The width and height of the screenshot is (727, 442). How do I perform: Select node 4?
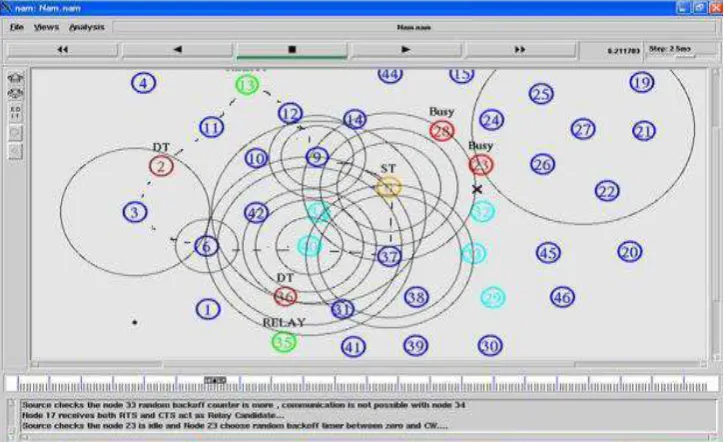[143, 83]
